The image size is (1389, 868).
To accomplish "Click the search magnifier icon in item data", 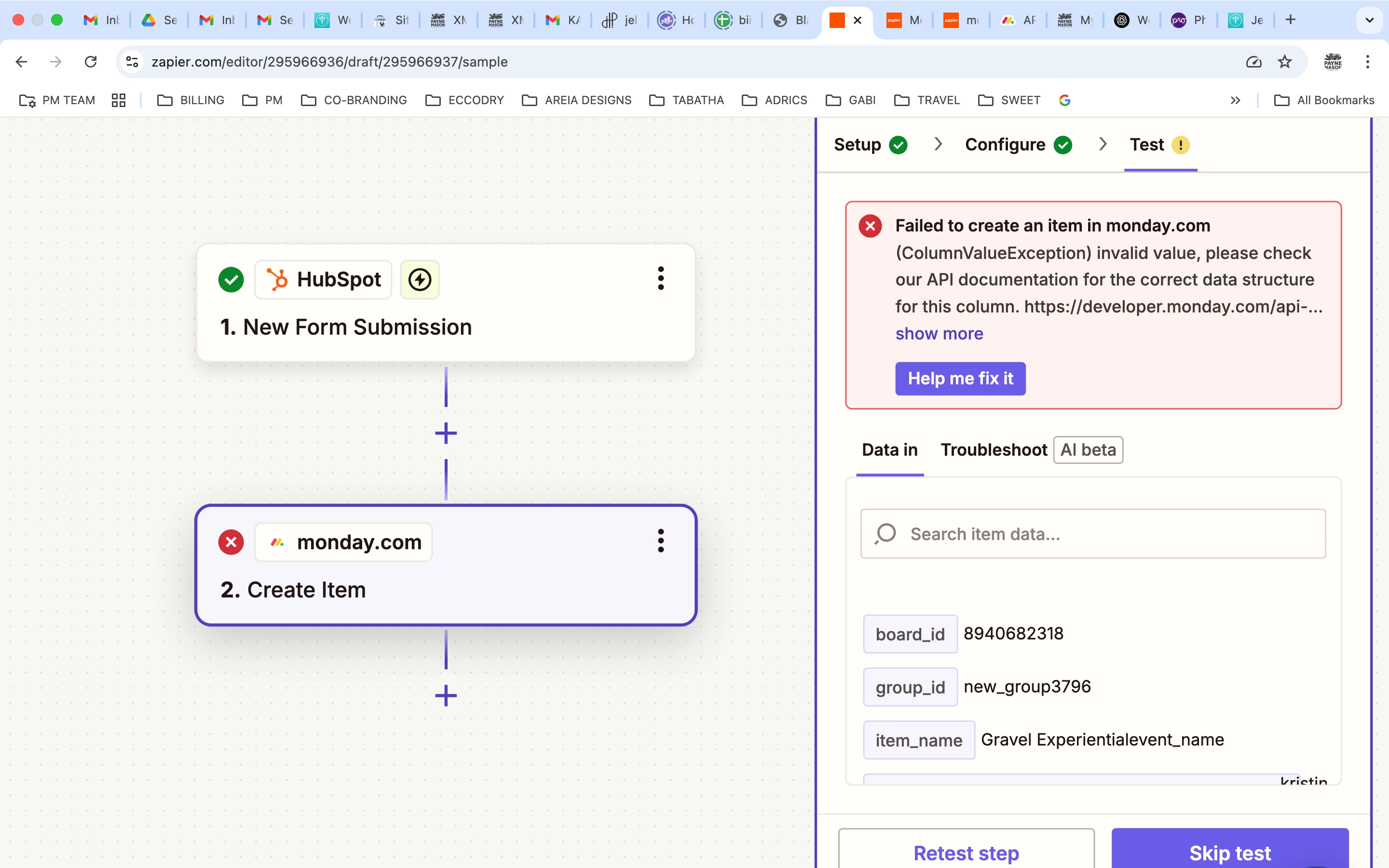I will [x=885, y=533].
